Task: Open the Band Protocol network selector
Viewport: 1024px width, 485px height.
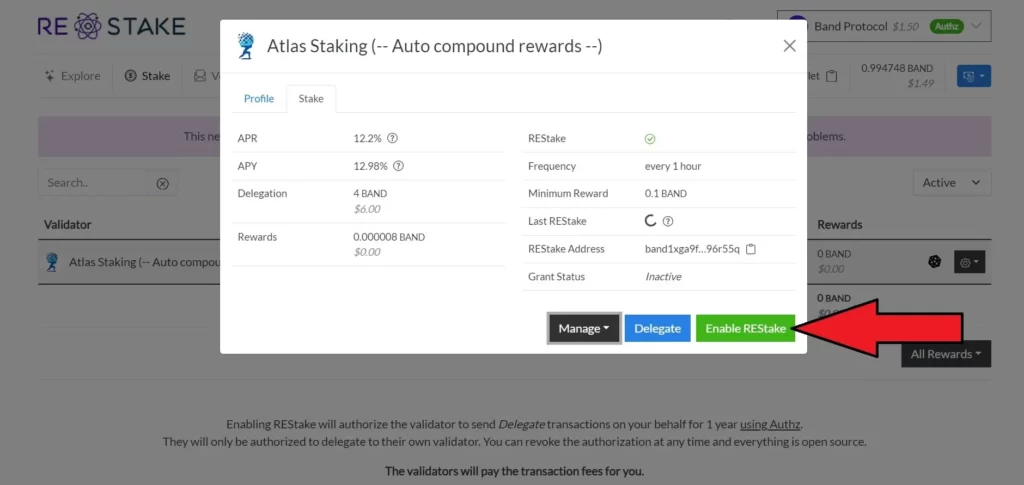Action: tap(884, 27)
